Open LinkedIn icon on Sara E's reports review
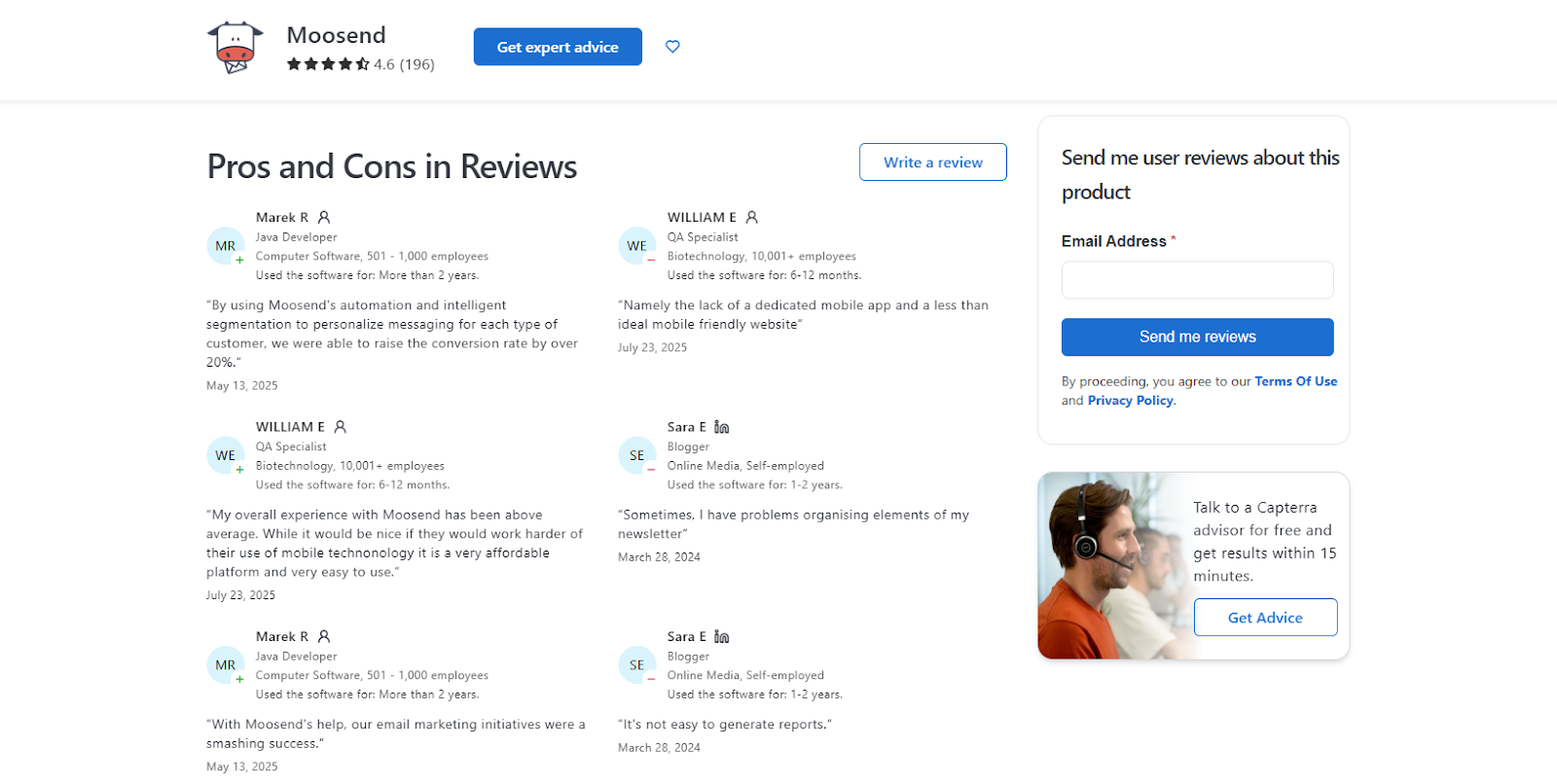Viewport: 1557px width, 784px height. (x=721, y=637)
